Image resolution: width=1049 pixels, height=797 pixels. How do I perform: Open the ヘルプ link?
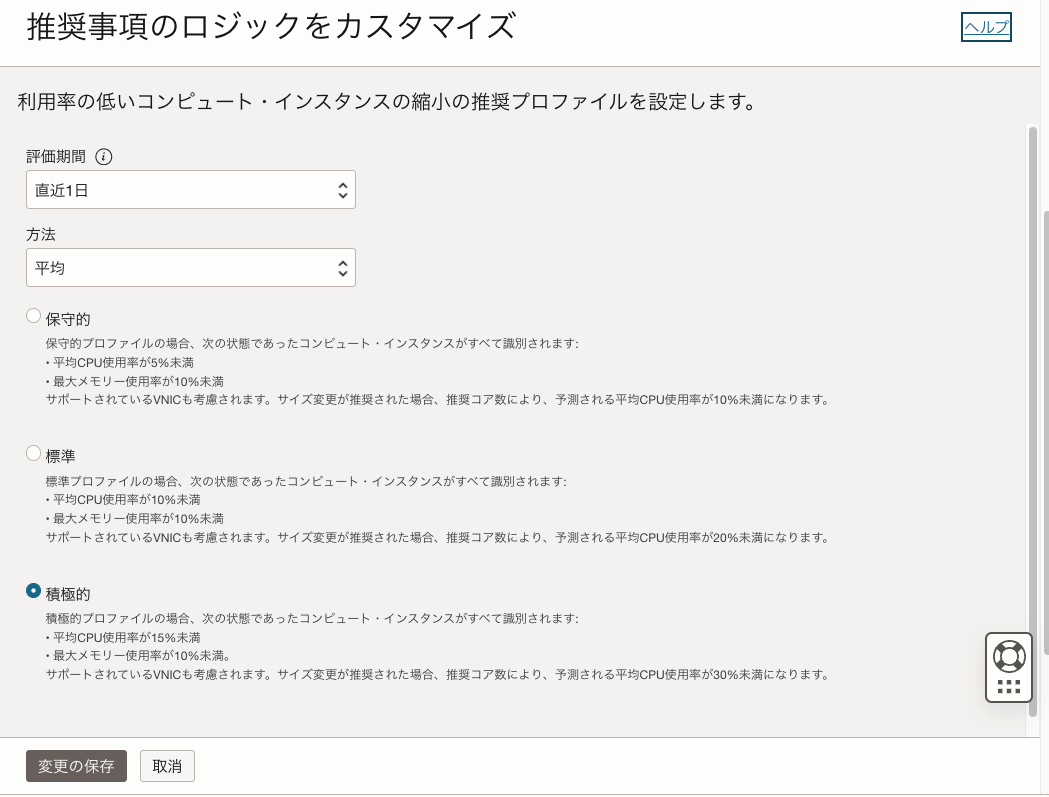985,26
